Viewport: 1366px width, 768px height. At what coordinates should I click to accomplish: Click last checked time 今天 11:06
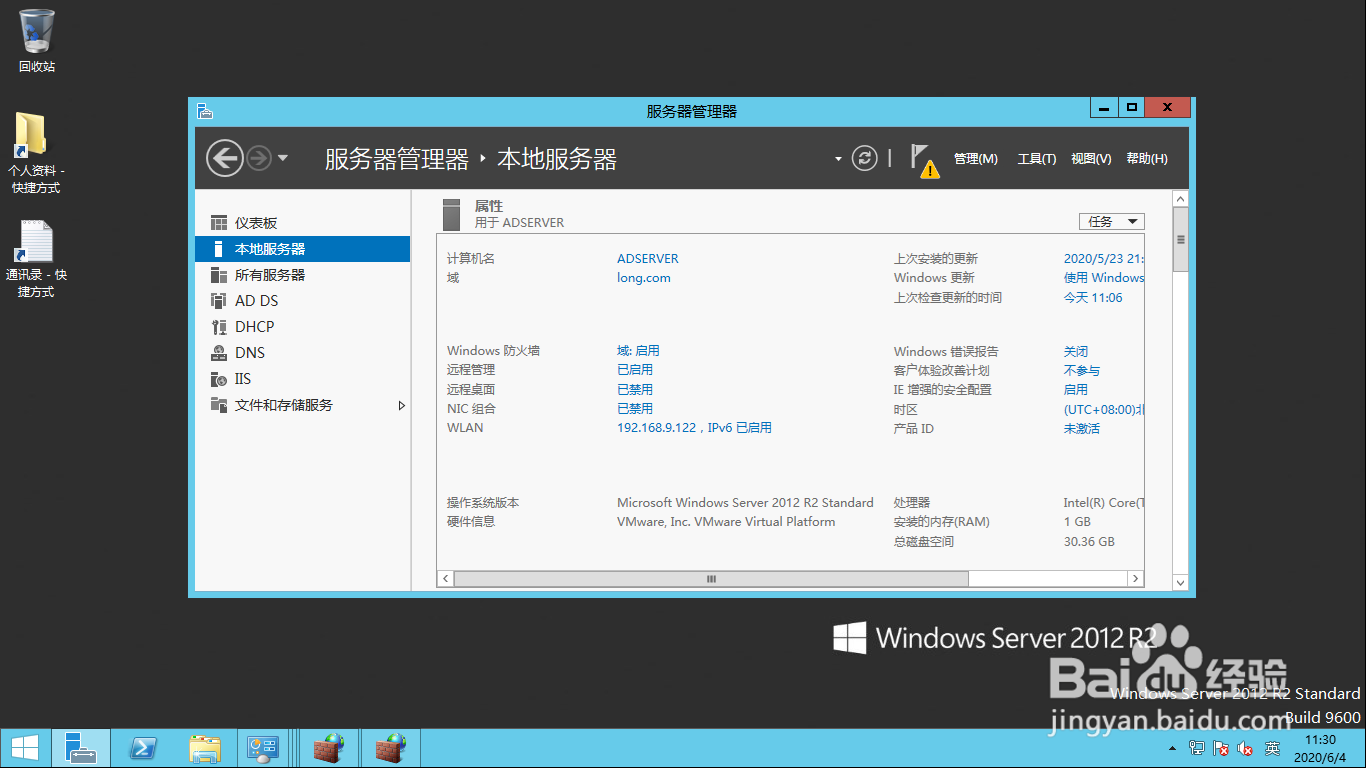(1093, 297)
